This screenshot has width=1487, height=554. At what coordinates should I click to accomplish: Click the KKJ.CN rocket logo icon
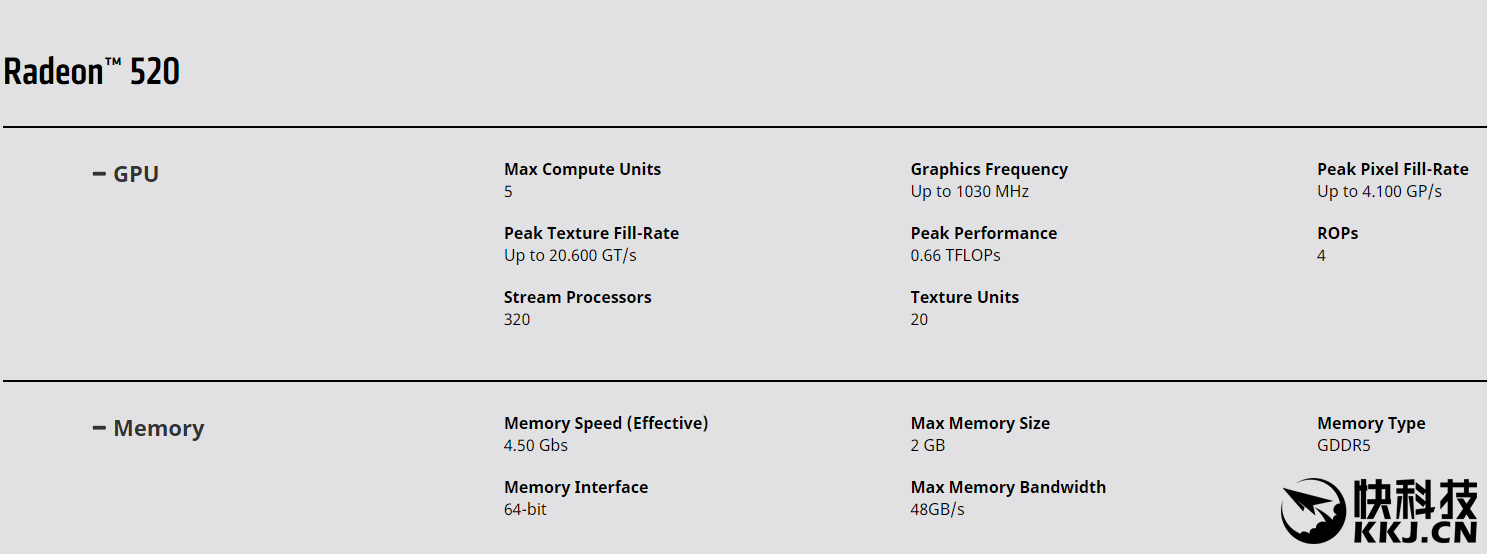pos(1312,509)
